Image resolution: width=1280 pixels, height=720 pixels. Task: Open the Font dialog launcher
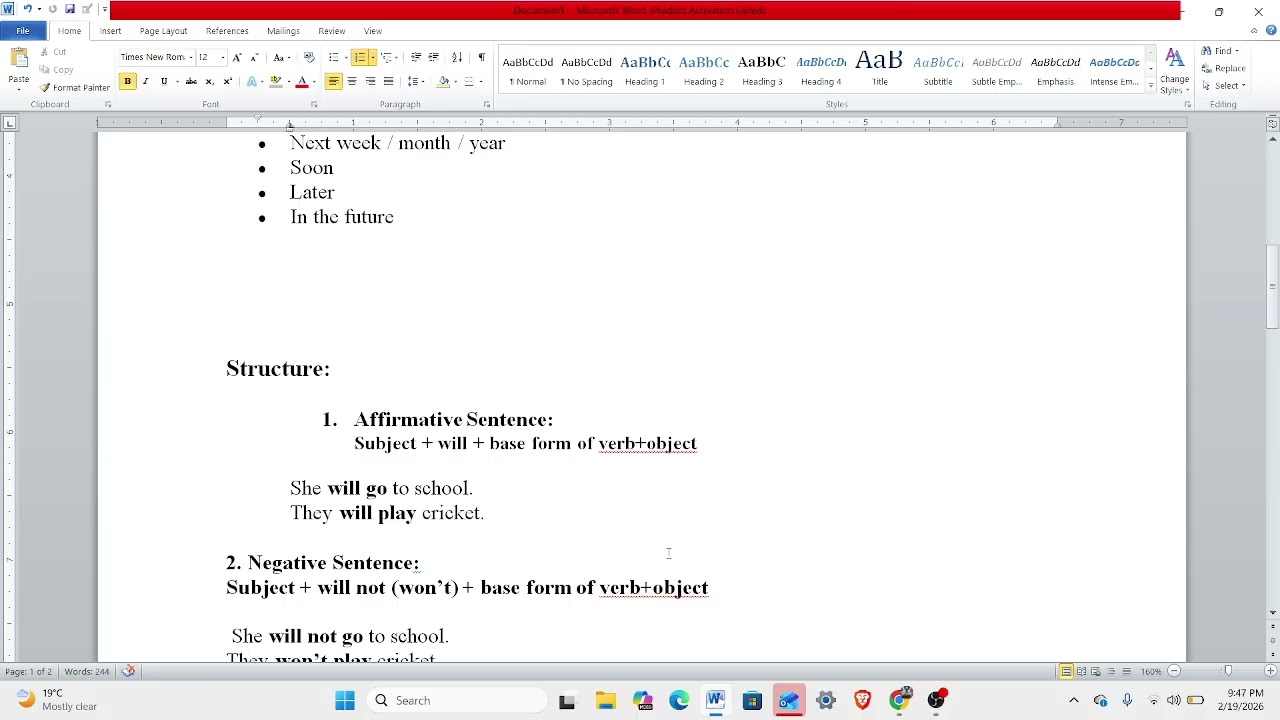313,104
